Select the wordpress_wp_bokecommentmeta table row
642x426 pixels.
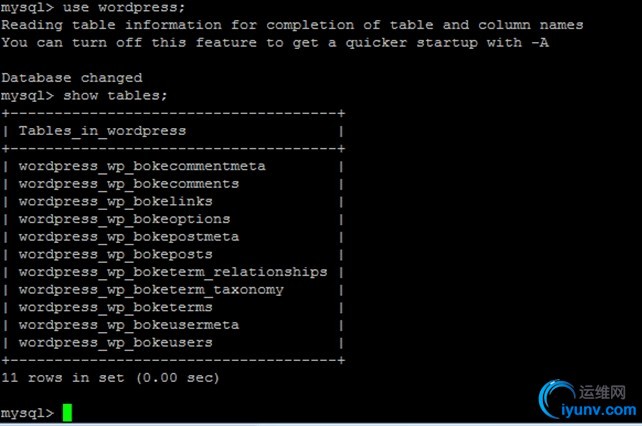click(x=142, y=166)
